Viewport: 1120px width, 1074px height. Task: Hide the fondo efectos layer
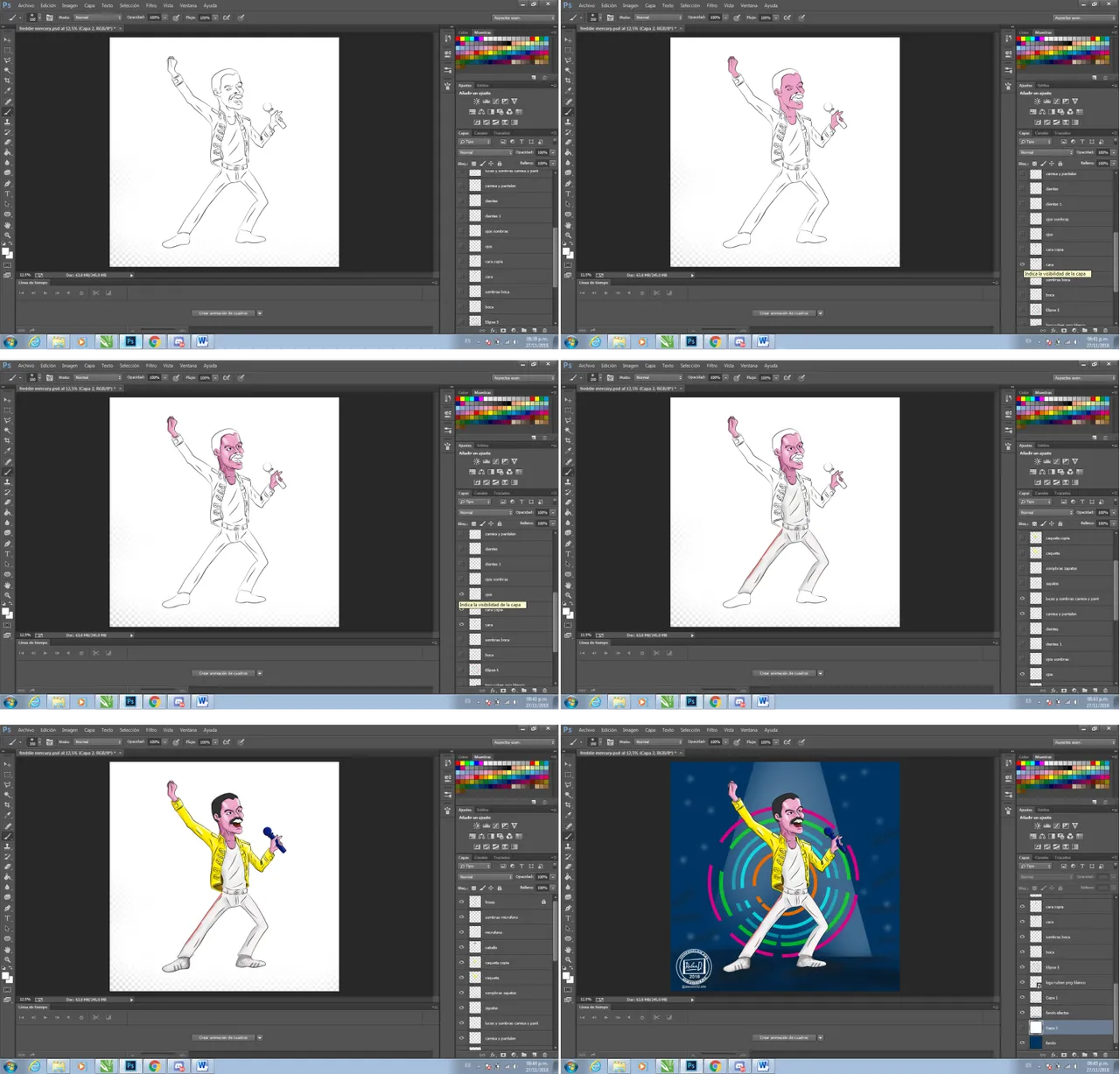[1022, 1013]
